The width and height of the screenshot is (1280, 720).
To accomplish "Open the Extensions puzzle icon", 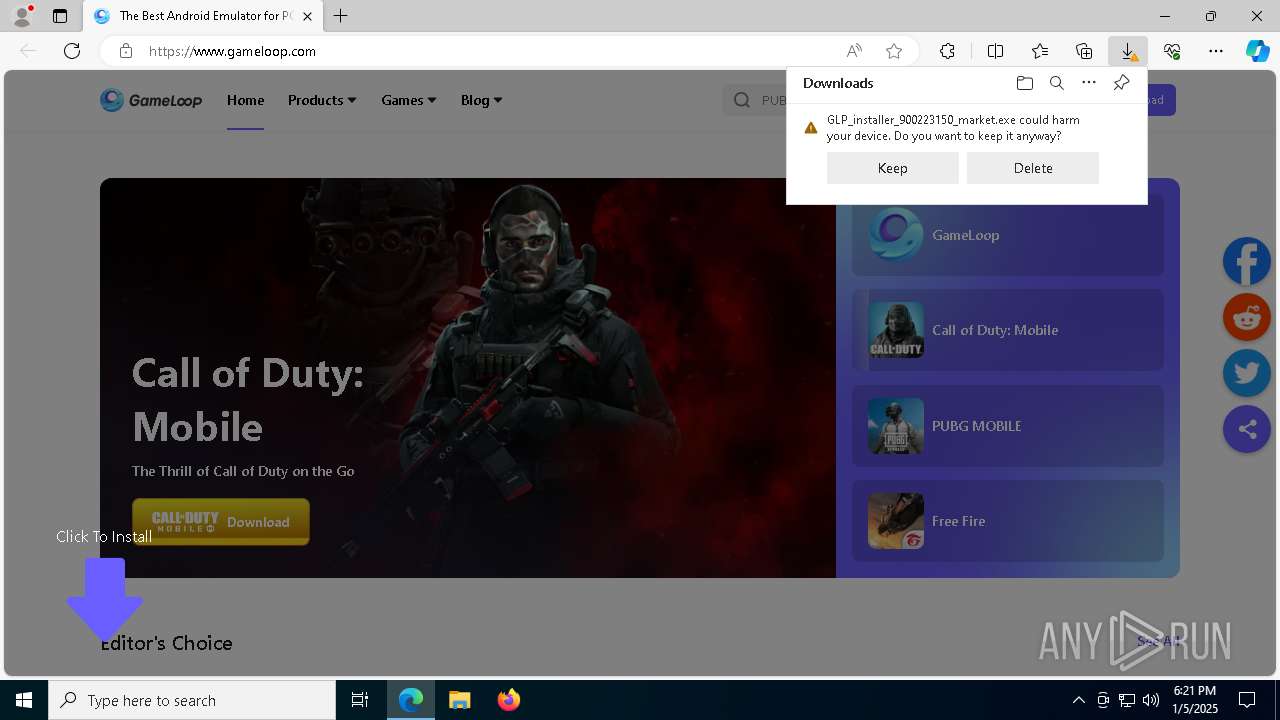I will point(947,51).
